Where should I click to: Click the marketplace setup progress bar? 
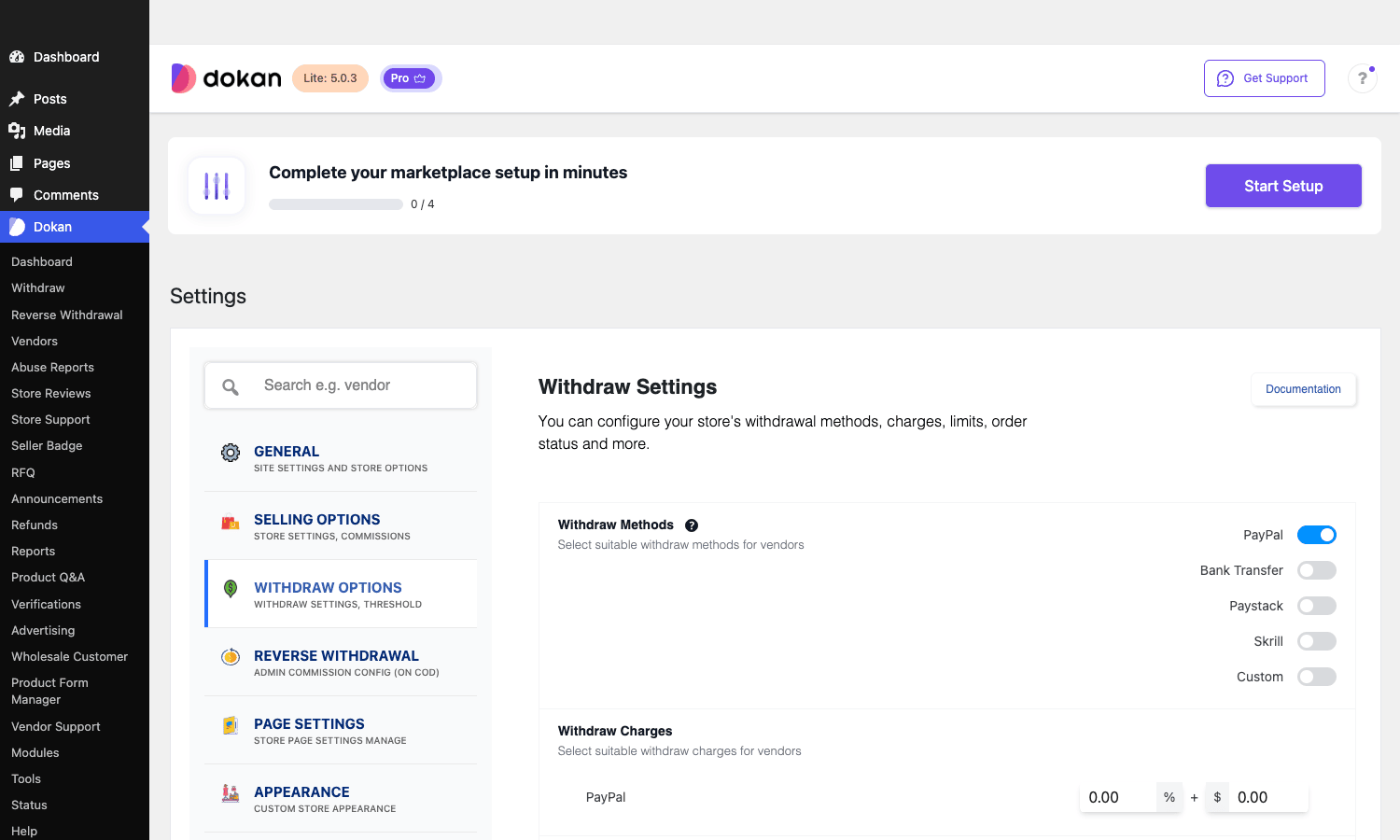pos(336,204)
